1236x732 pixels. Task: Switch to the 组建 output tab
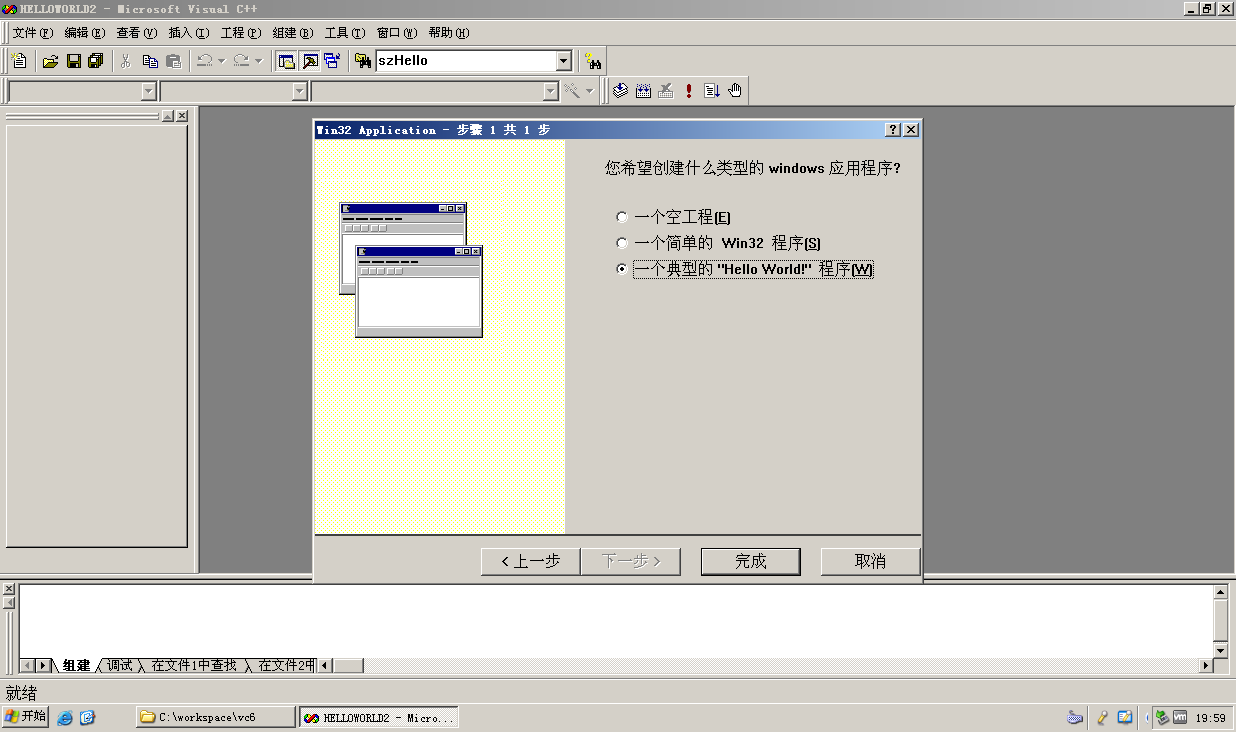(x=76, y=665)
